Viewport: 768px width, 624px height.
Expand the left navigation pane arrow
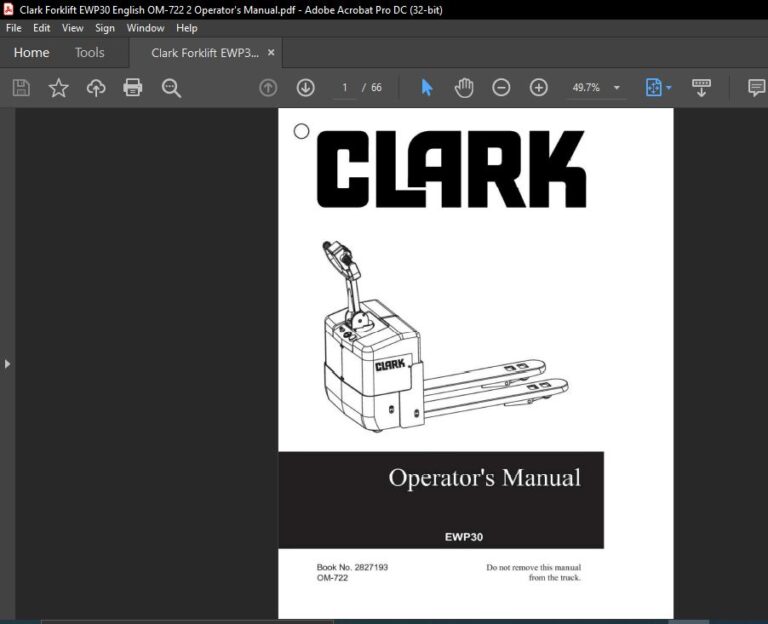point(7,364)
